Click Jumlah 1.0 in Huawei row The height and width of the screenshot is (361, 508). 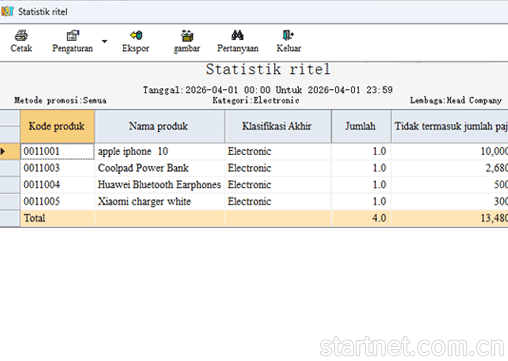coord(361,185)
